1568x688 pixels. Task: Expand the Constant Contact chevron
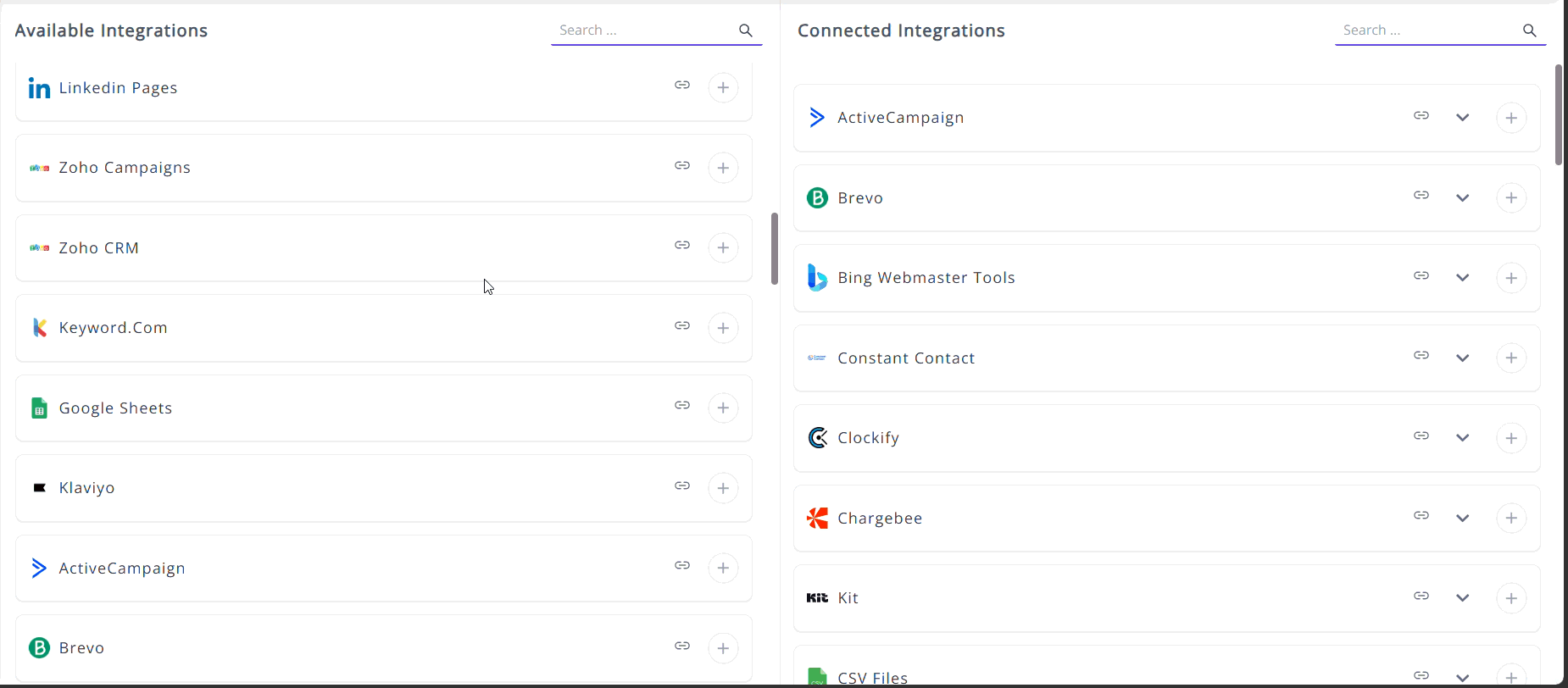1463,358
